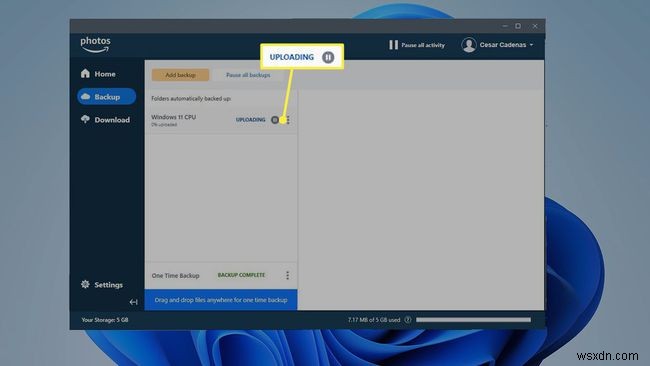The width and height of the screenshot is (650, 366).
Task: Click the One Time Backup label
Action: point(175,276)
